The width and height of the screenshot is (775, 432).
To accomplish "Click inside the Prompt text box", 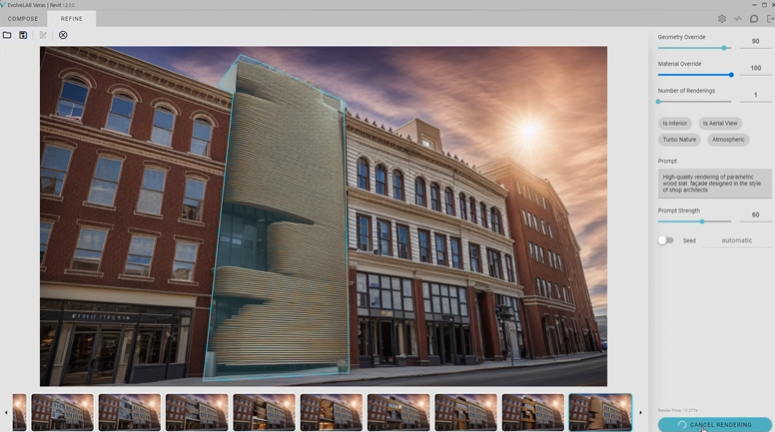I will 714,183.
